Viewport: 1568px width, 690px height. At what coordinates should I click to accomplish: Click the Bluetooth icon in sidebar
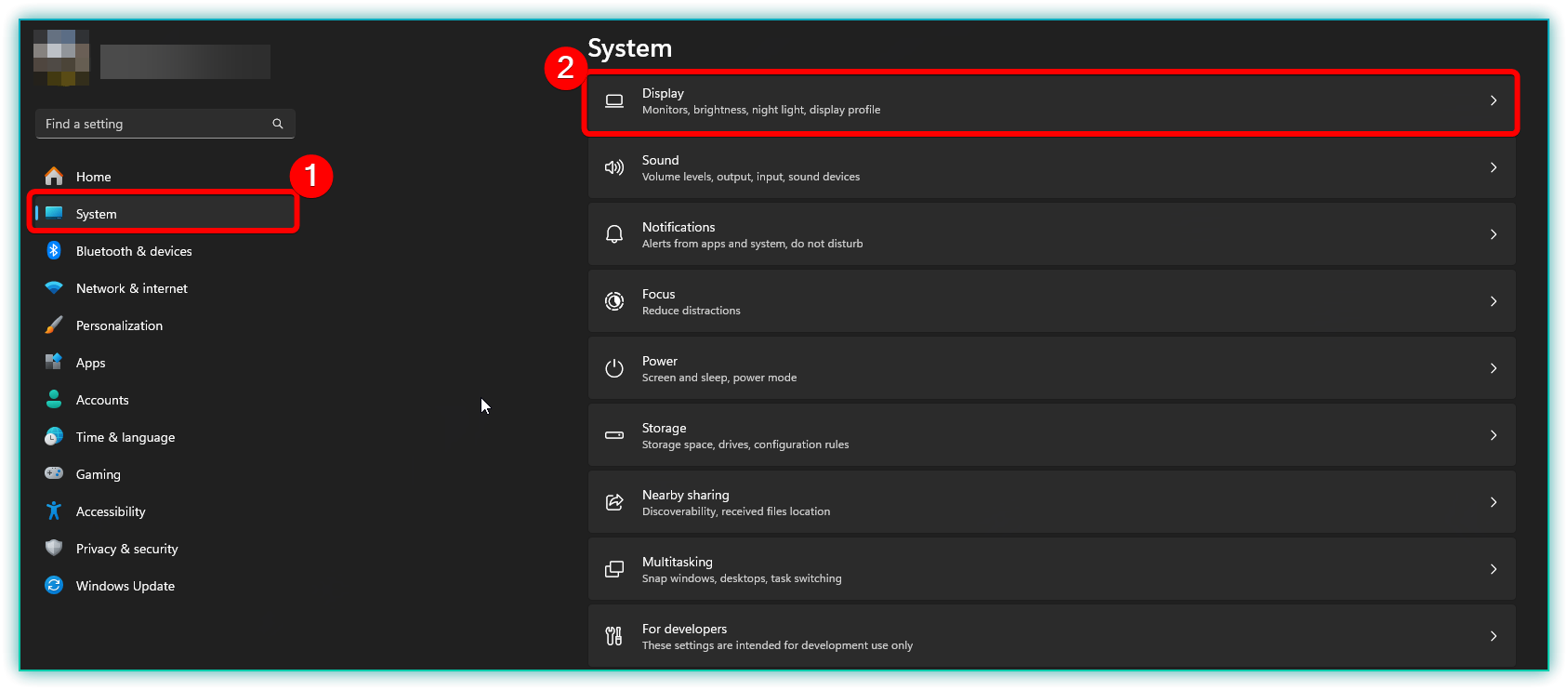pos(54,250)
